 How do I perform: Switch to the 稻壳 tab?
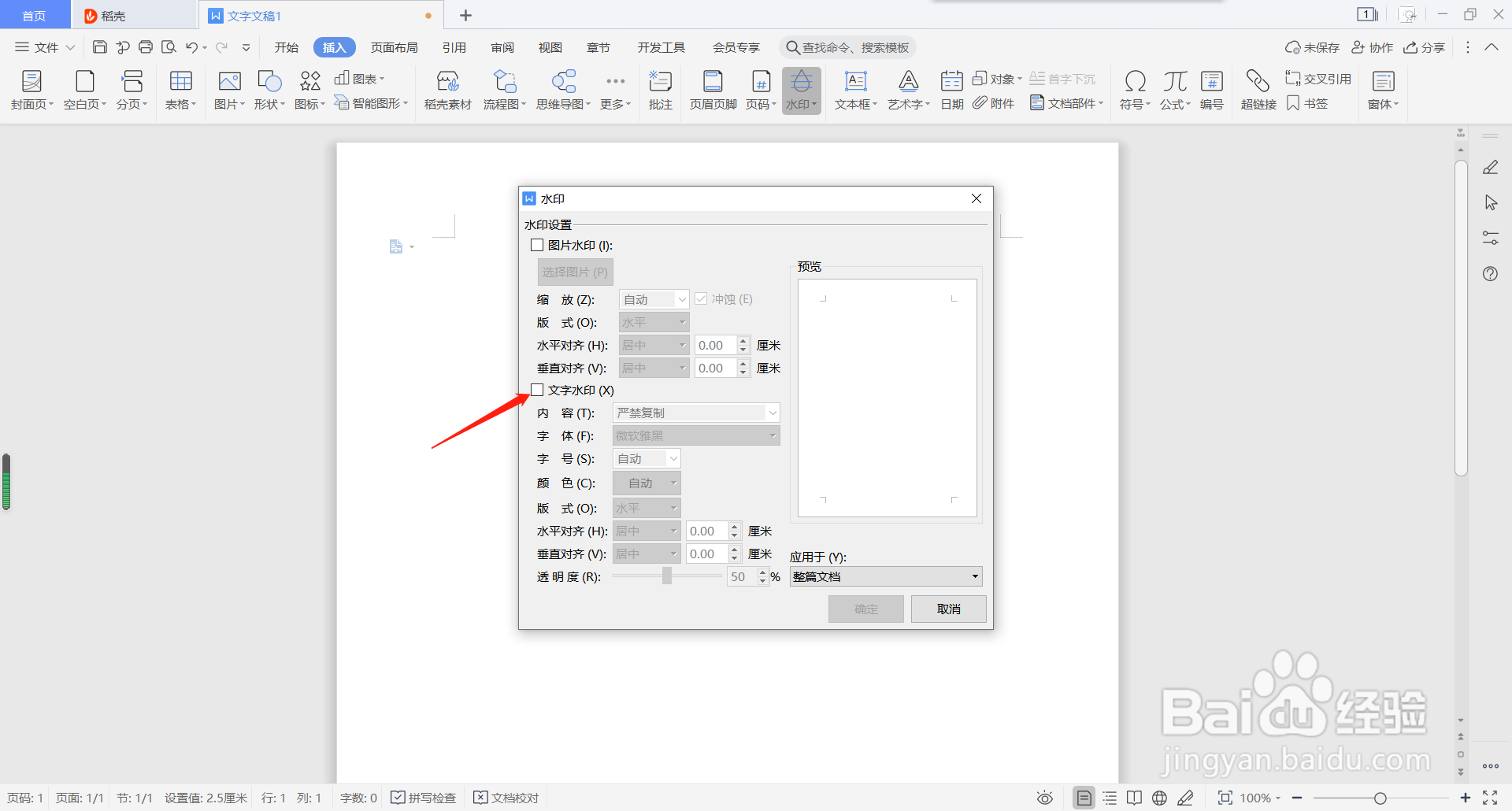click(x=134, y=15)
